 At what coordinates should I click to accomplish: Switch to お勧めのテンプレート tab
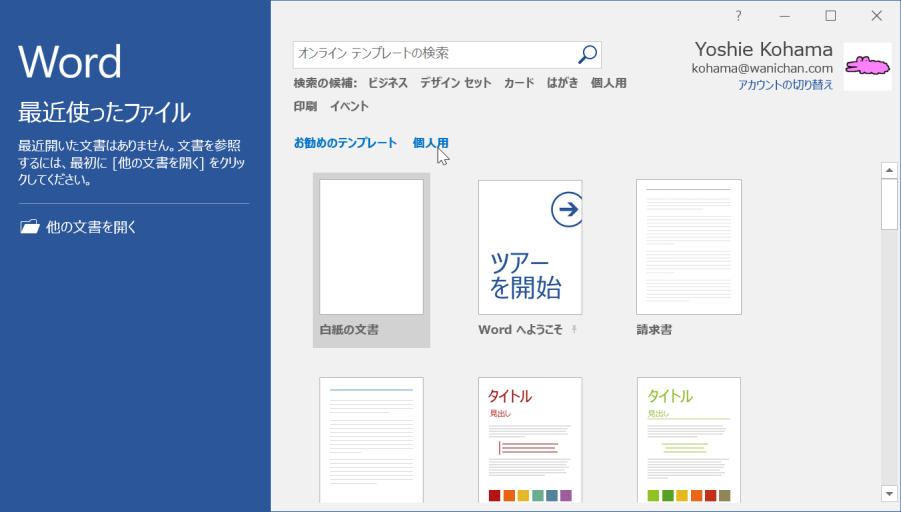[x=345, y=143]
